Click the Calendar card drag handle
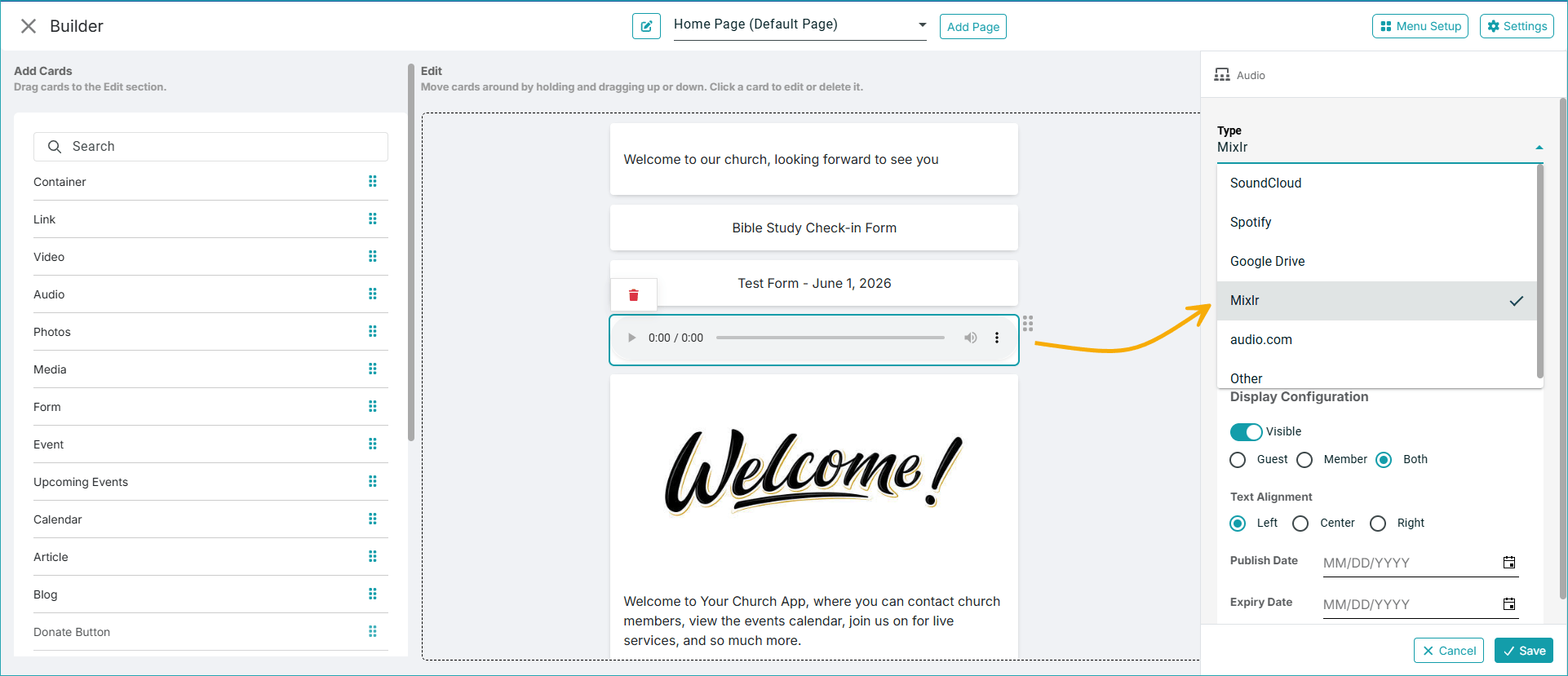Image resolution: width=1568 pixels, height=676 pixels. tap(373, 519)
